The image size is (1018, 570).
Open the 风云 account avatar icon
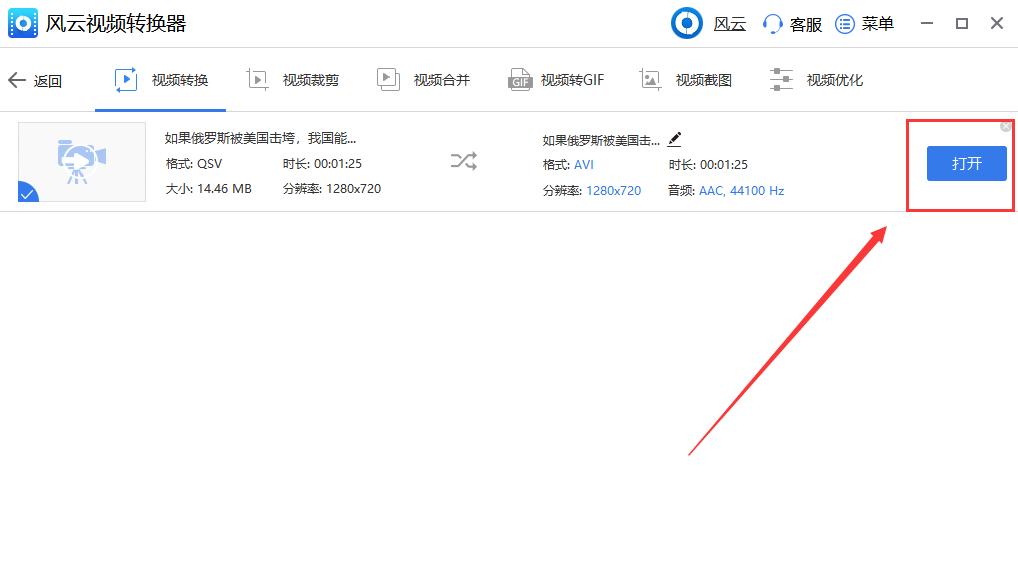click(x=686, y=23)
